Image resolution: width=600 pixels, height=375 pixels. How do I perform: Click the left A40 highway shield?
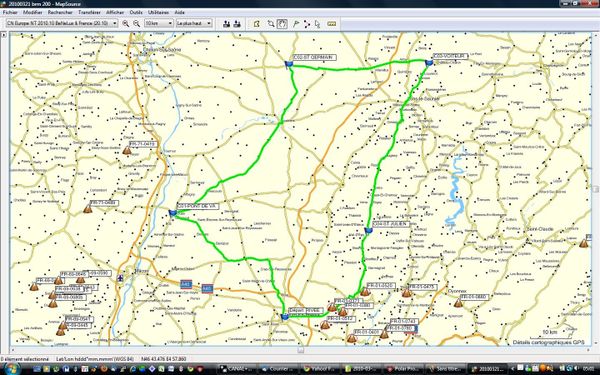point(186,284)
